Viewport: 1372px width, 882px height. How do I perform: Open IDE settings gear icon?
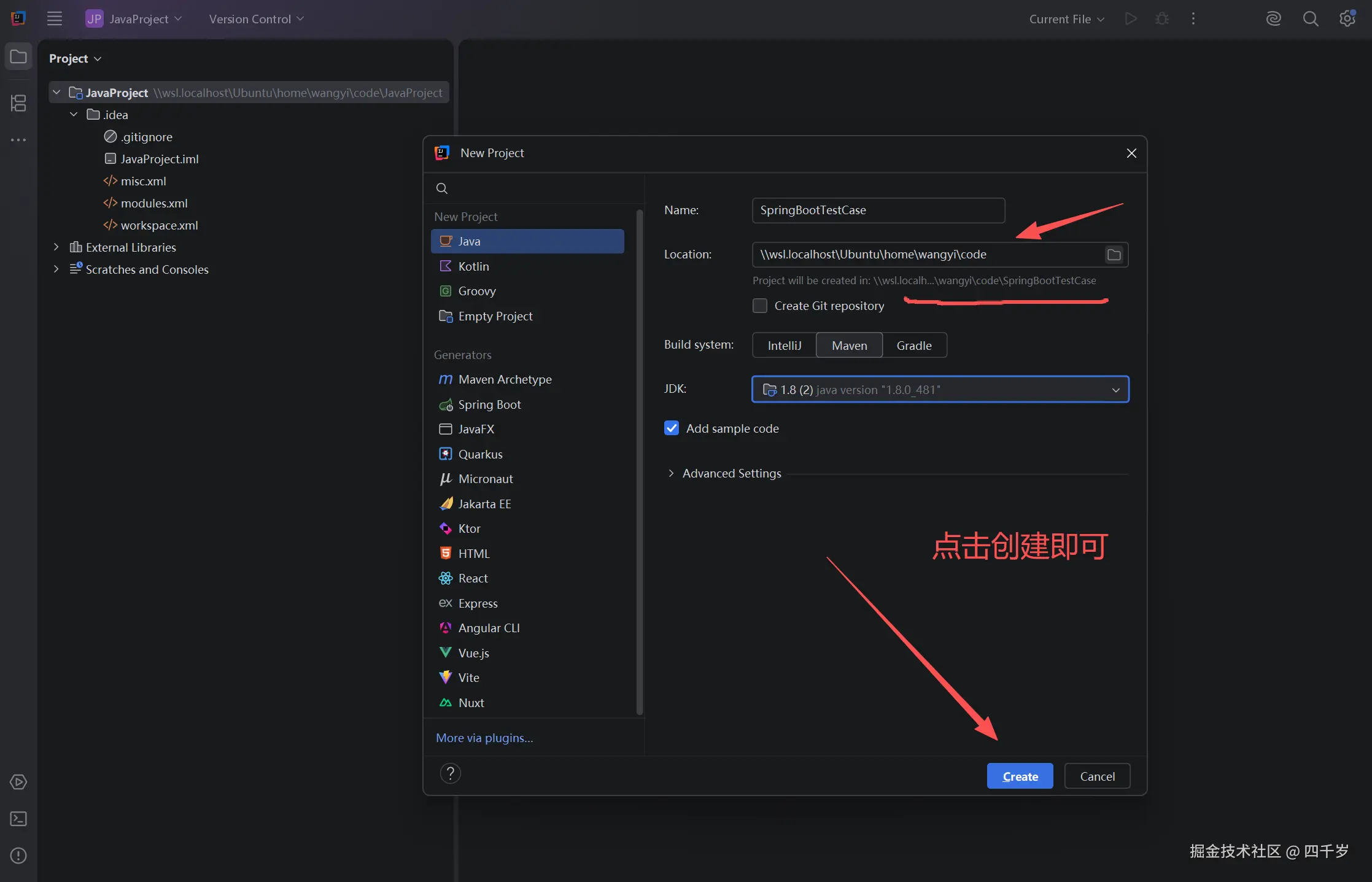tap(1347, 19)
